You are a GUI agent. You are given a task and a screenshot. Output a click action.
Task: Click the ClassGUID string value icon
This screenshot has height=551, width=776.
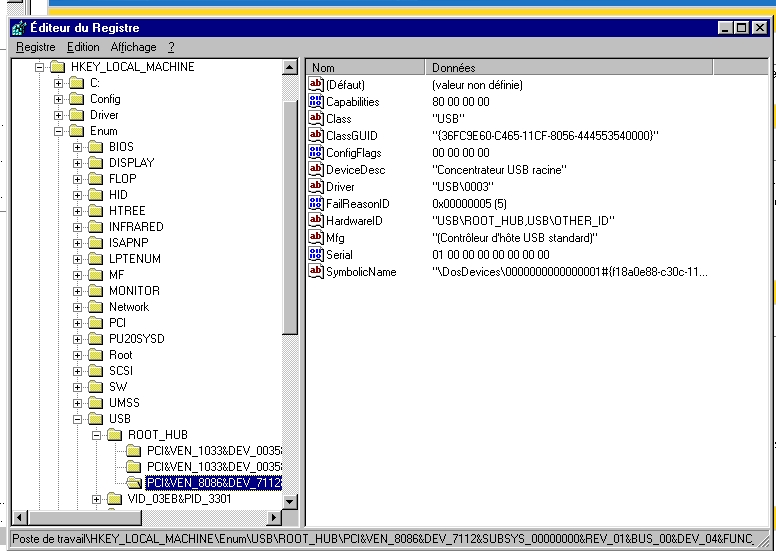[x=316, y=135]
